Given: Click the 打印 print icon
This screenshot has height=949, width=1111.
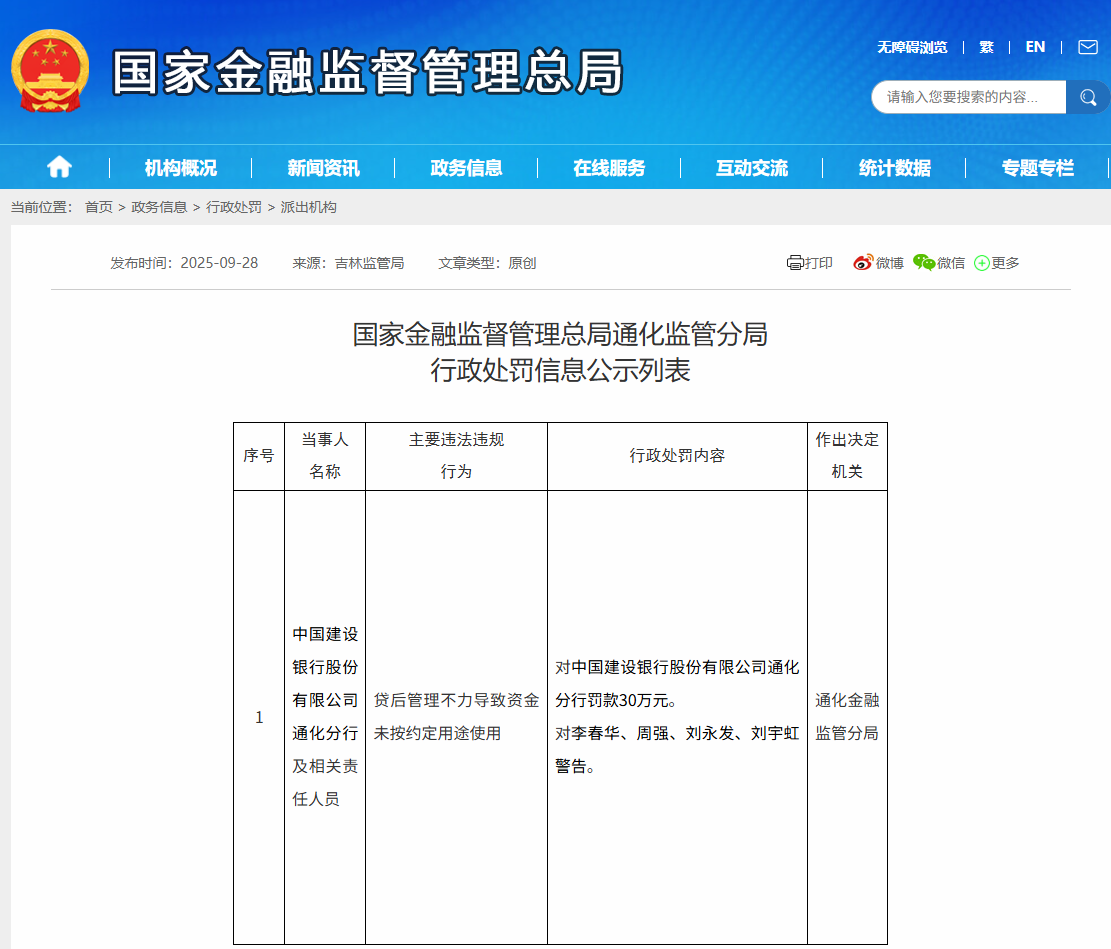Looking at the screenshot, I should [x=810, y=262].
